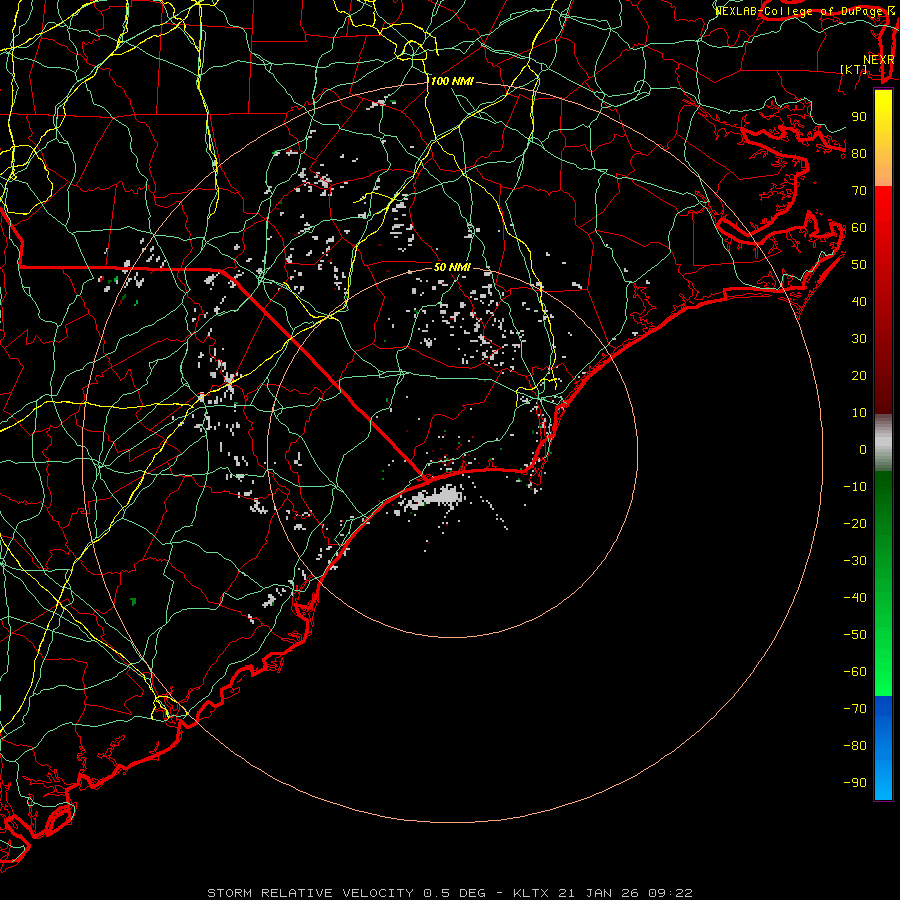Click the -60 value on velocity scale
Viewport: 900px width, 900px height.
pos(855,672)
